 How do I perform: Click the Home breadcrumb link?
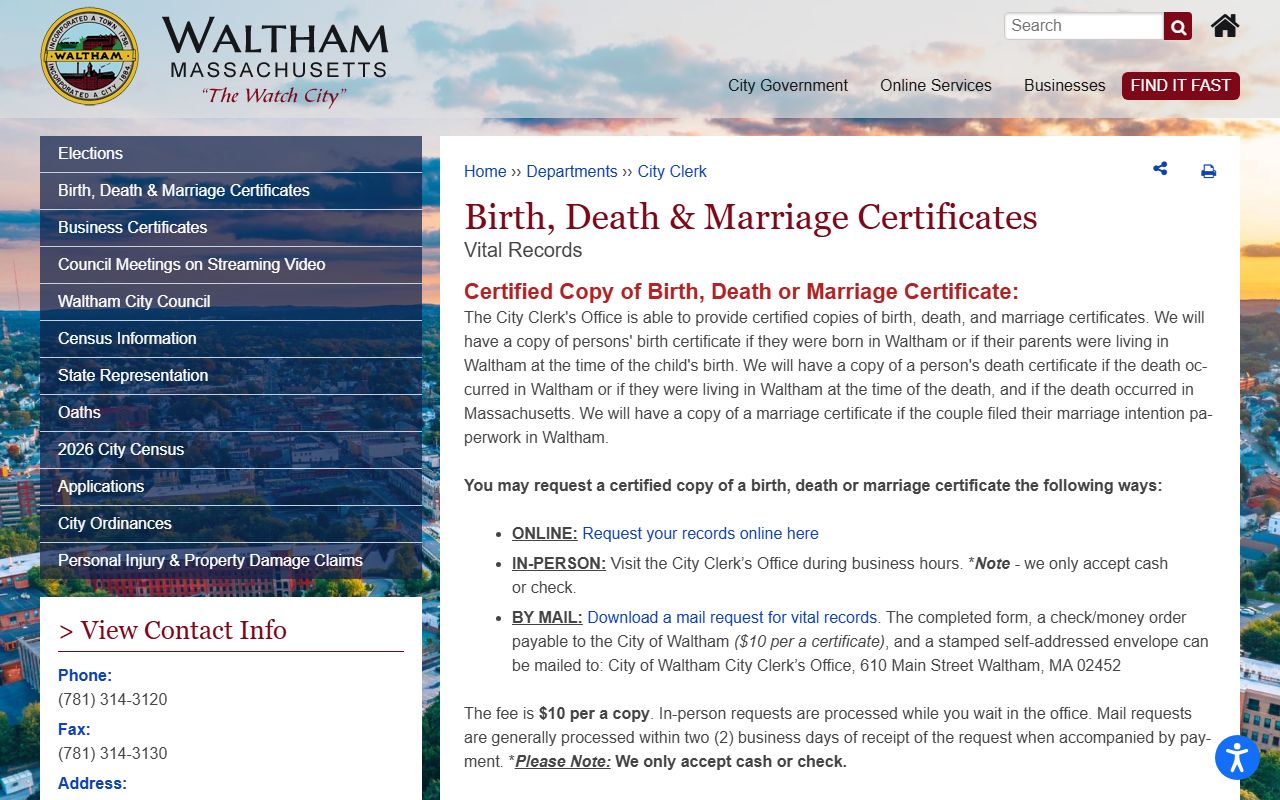485,171
